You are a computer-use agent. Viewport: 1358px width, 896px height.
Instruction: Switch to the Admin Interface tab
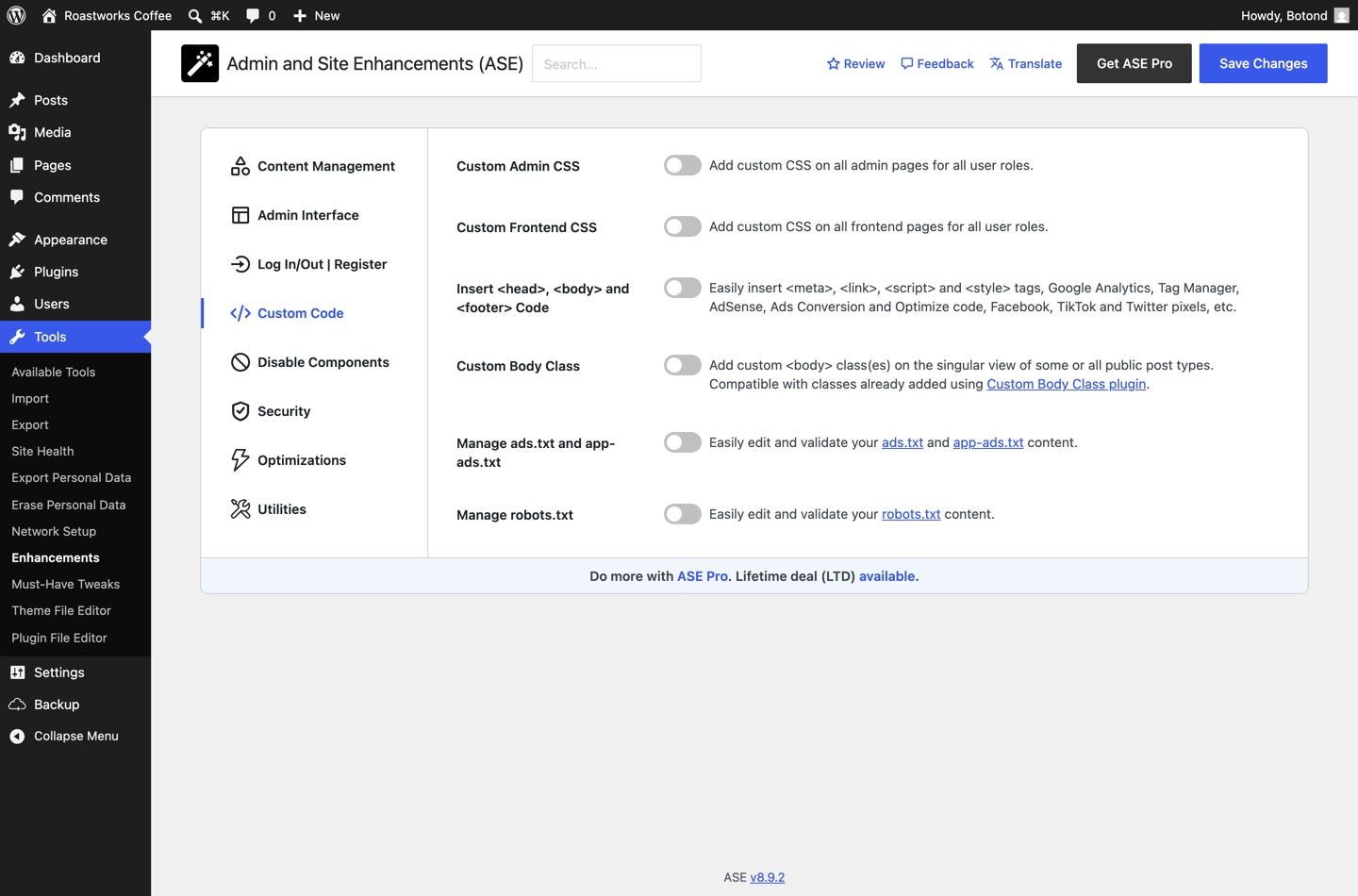pyautogui.click(x=314, y=215)
